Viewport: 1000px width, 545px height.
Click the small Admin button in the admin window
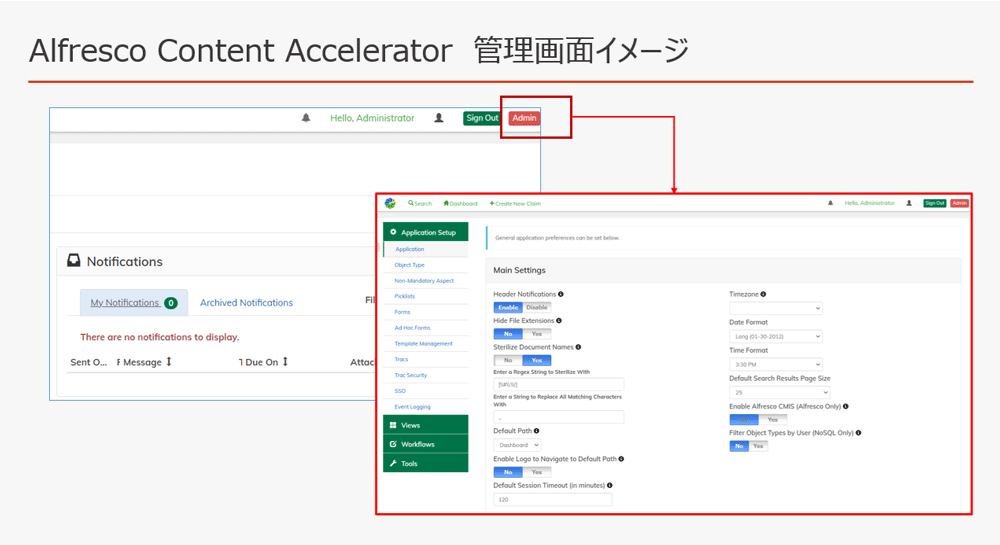tap(960, 203)
